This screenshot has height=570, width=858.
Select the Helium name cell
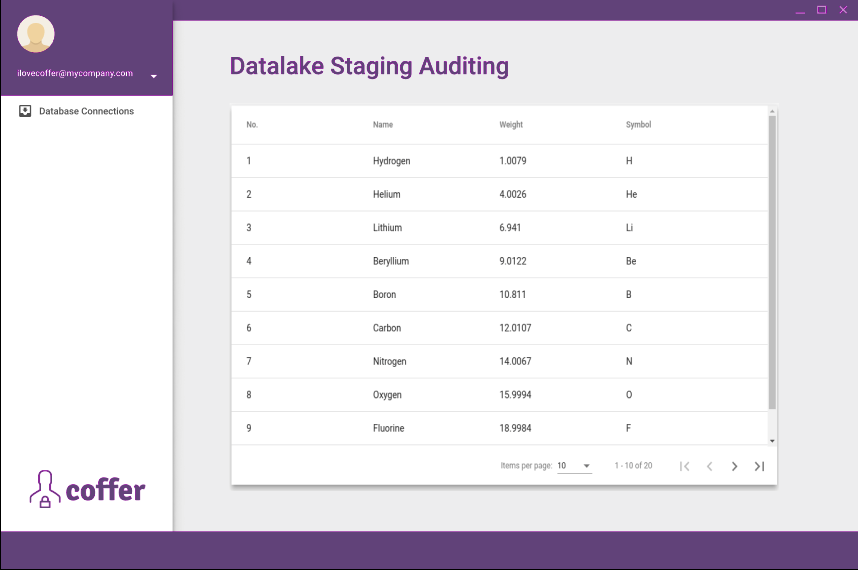387,194
